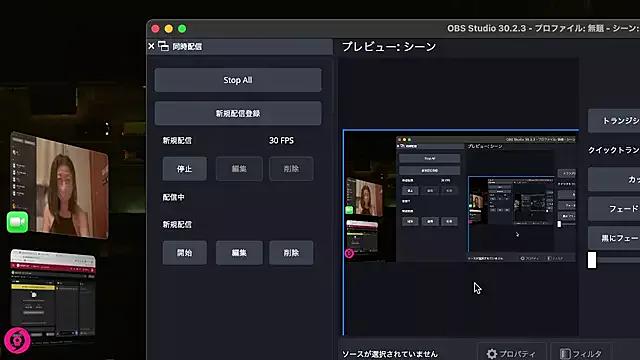
Task: Select the FaceTime video call window
Action: pos(61,186)
